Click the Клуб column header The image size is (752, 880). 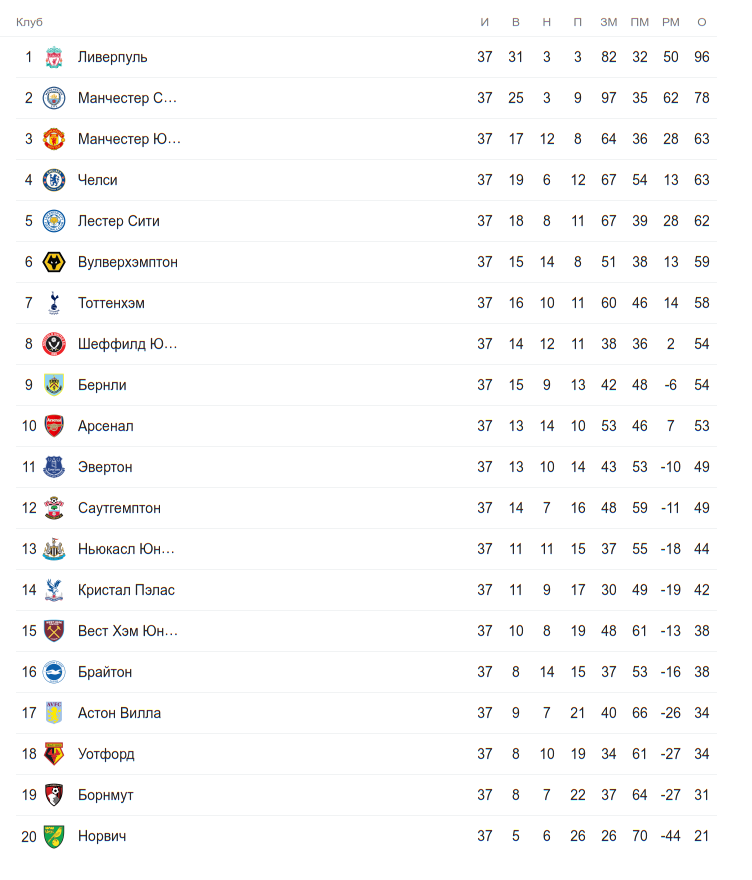(x=29, y=22)
